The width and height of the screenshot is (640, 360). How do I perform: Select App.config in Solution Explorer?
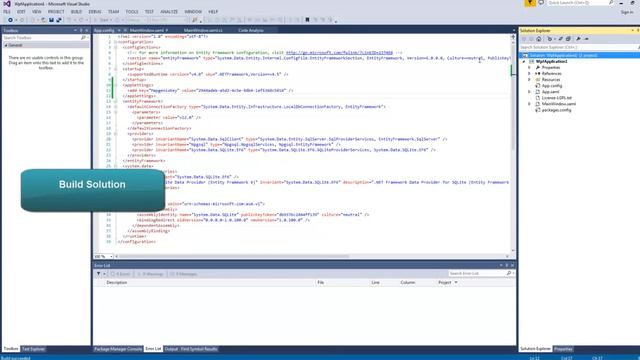(552, 86)
